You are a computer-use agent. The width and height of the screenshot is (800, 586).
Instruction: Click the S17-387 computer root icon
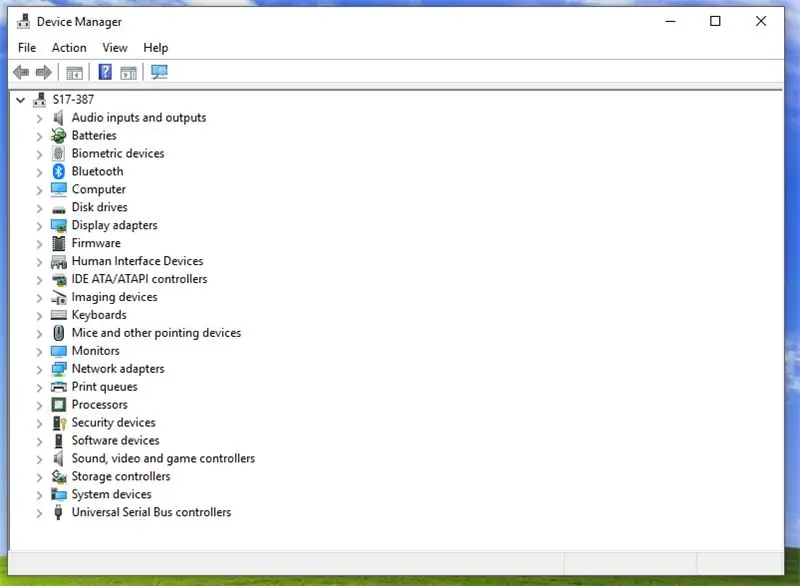pos(39,99)
